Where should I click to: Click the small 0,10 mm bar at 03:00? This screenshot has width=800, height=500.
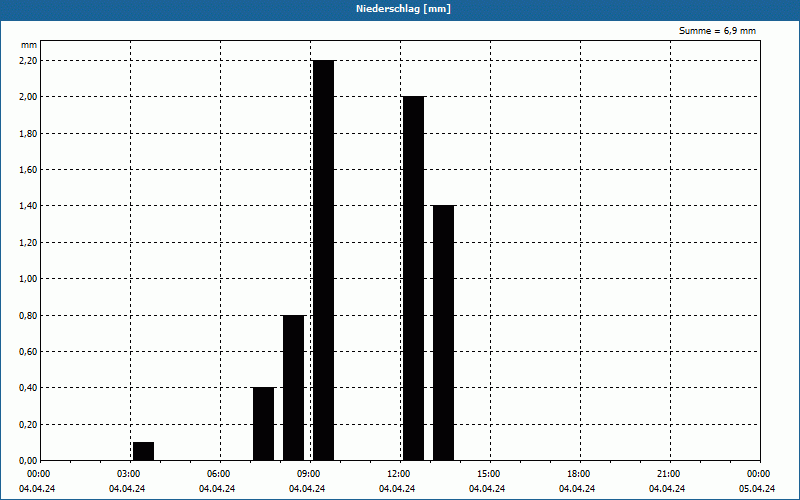pos(143,452)
